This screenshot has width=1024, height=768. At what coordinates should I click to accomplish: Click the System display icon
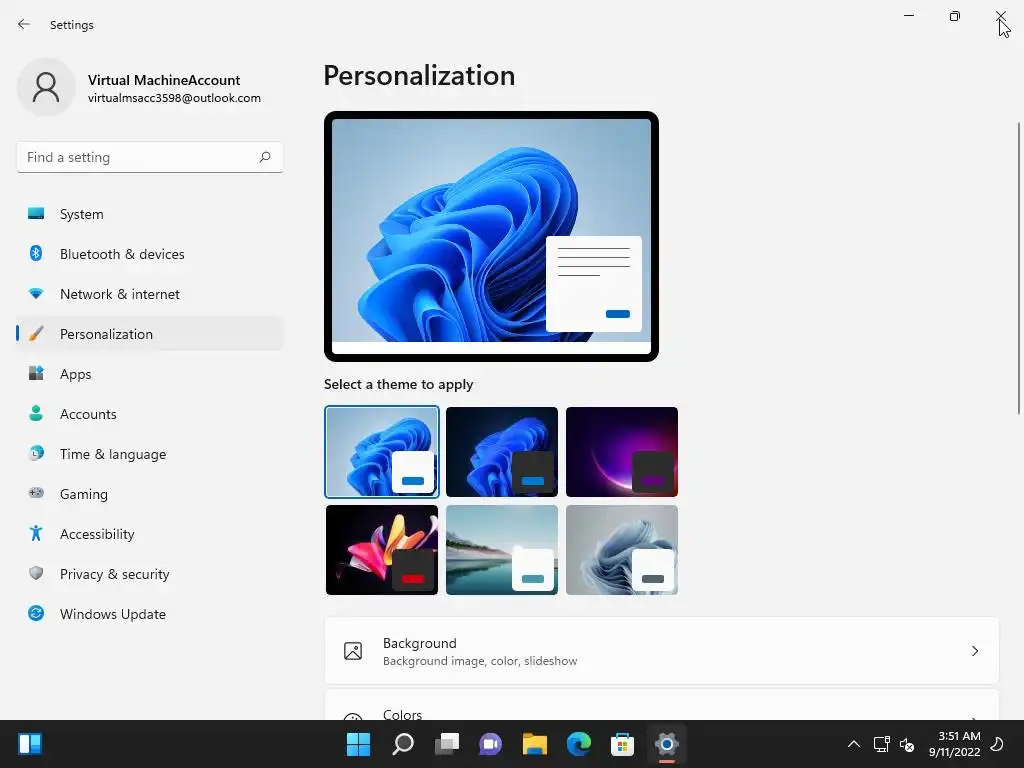[36, 214]
